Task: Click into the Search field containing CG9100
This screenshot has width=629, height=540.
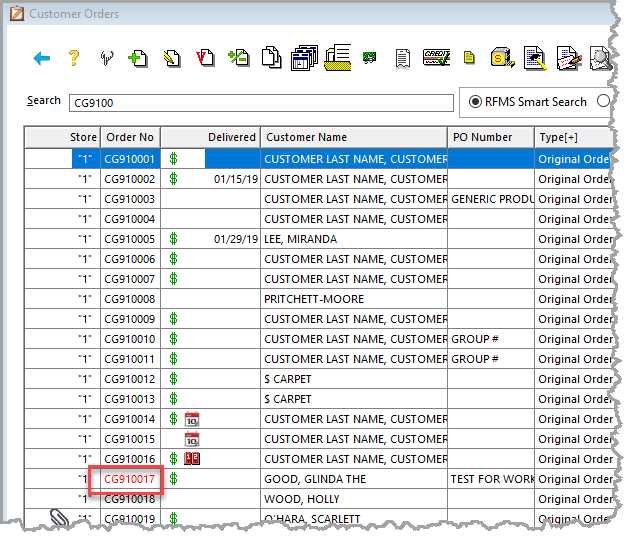Action: (261, 103)
